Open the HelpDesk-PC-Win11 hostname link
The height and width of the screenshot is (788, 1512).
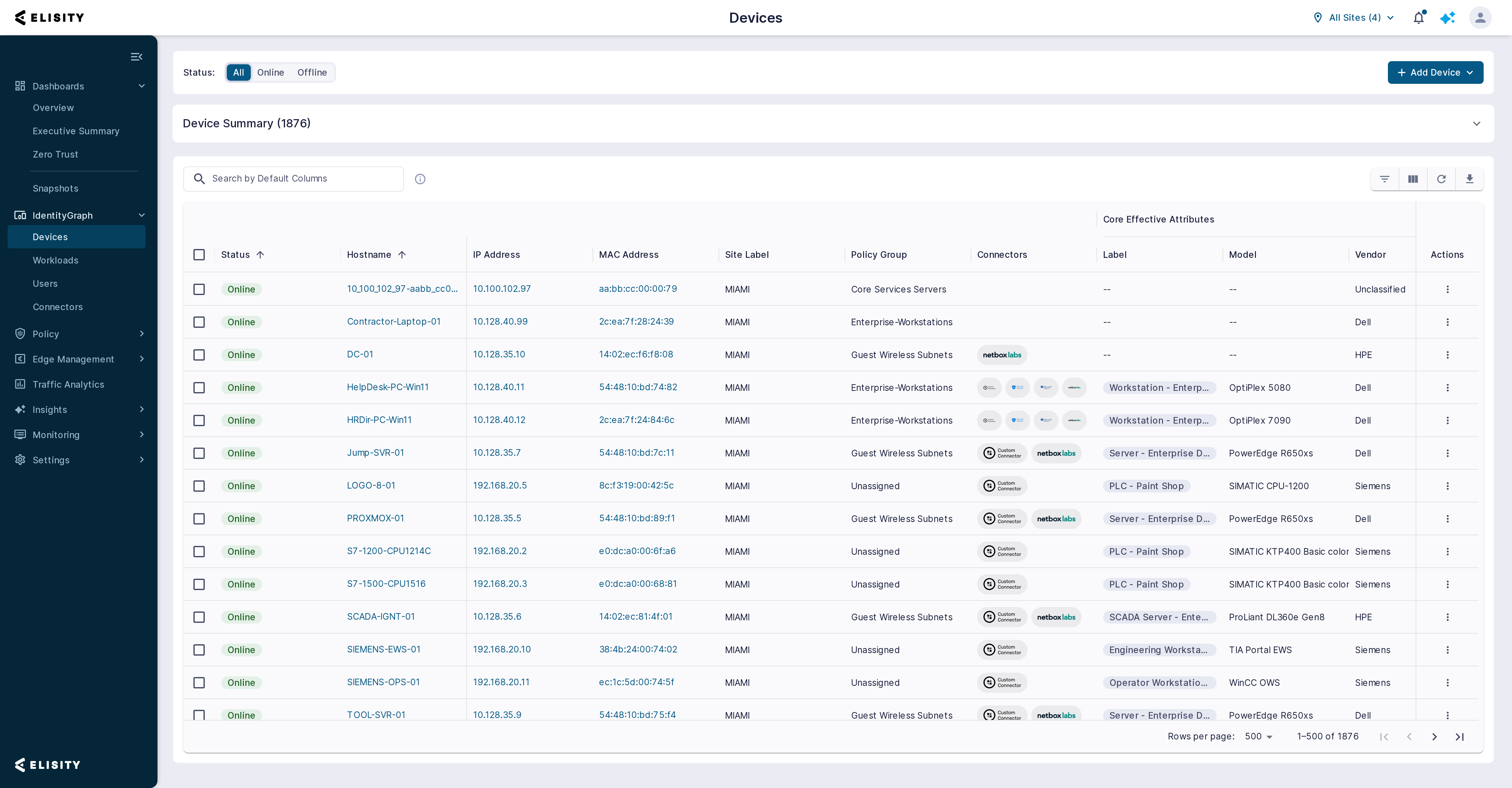(387, 387)
